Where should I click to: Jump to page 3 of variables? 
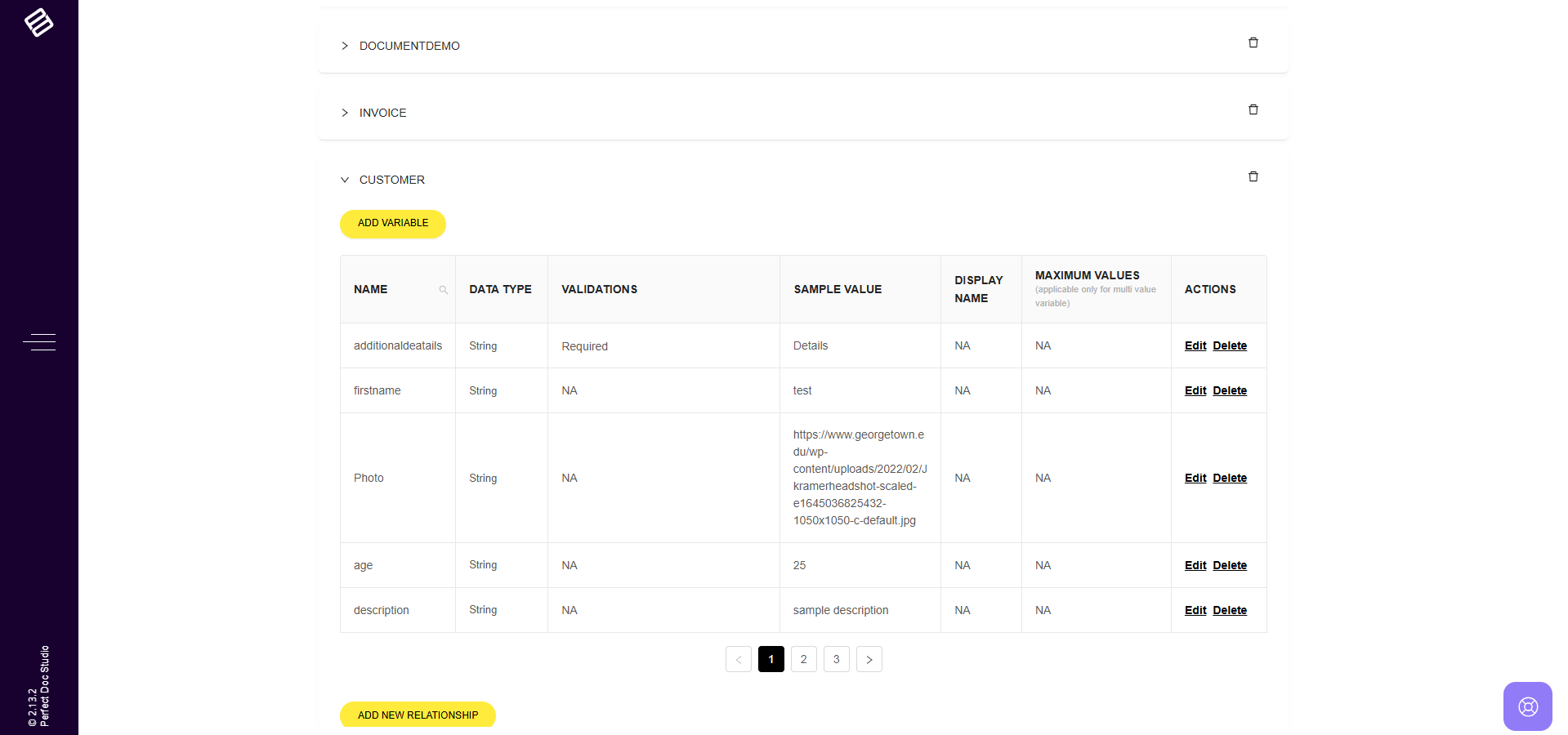click(x=836, y=659)
